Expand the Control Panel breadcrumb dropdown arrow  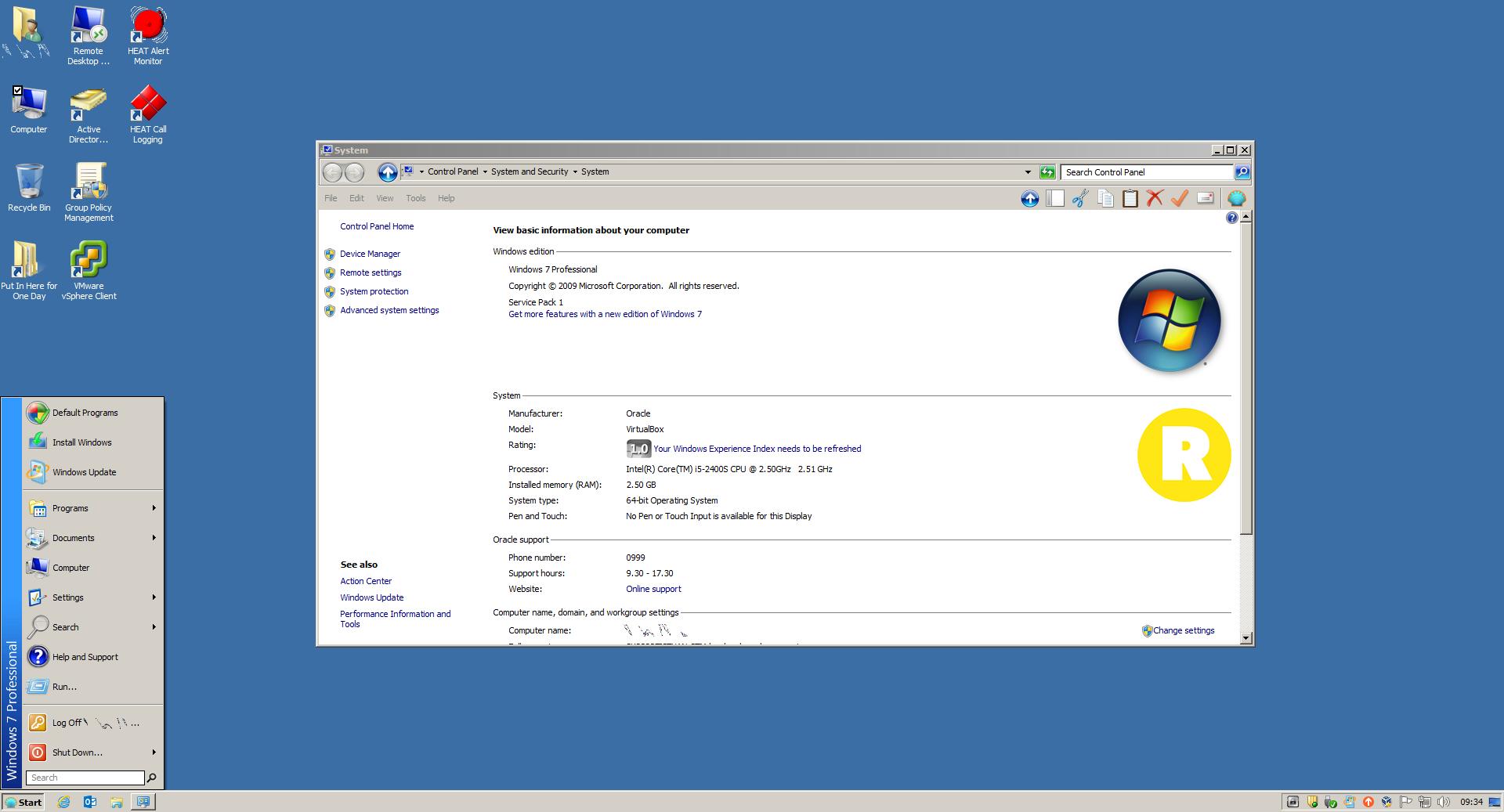pos(485,172)
